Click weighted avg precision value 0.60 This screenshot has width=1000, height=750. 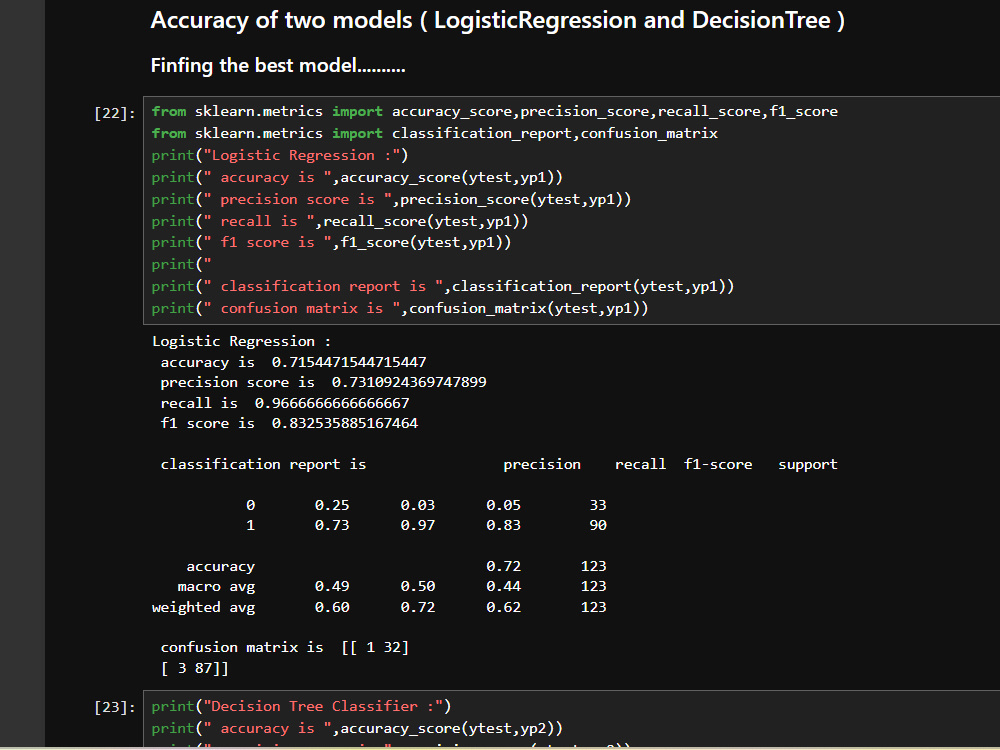pos(332,607)
